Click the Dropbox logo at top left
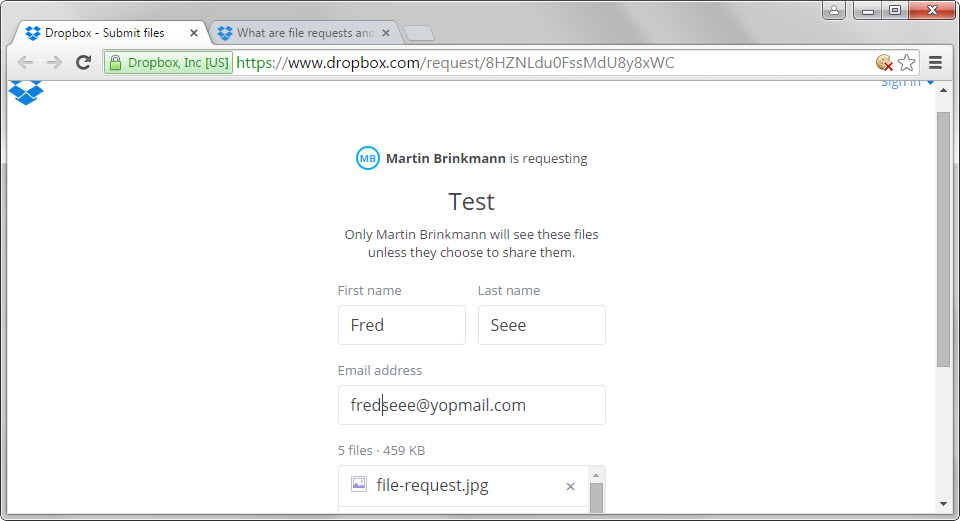 click(26, 92)
